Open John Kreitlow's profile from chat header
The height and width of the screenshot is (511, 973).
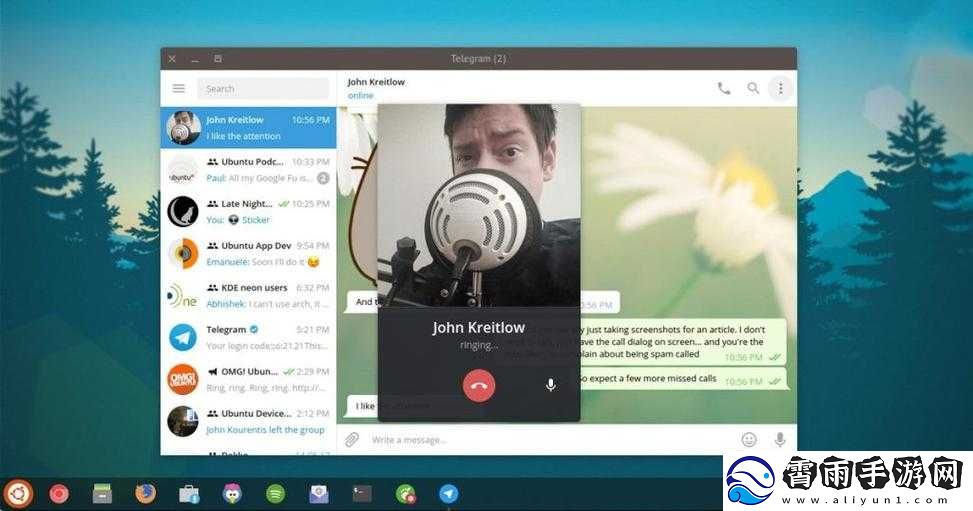(376, 88)
